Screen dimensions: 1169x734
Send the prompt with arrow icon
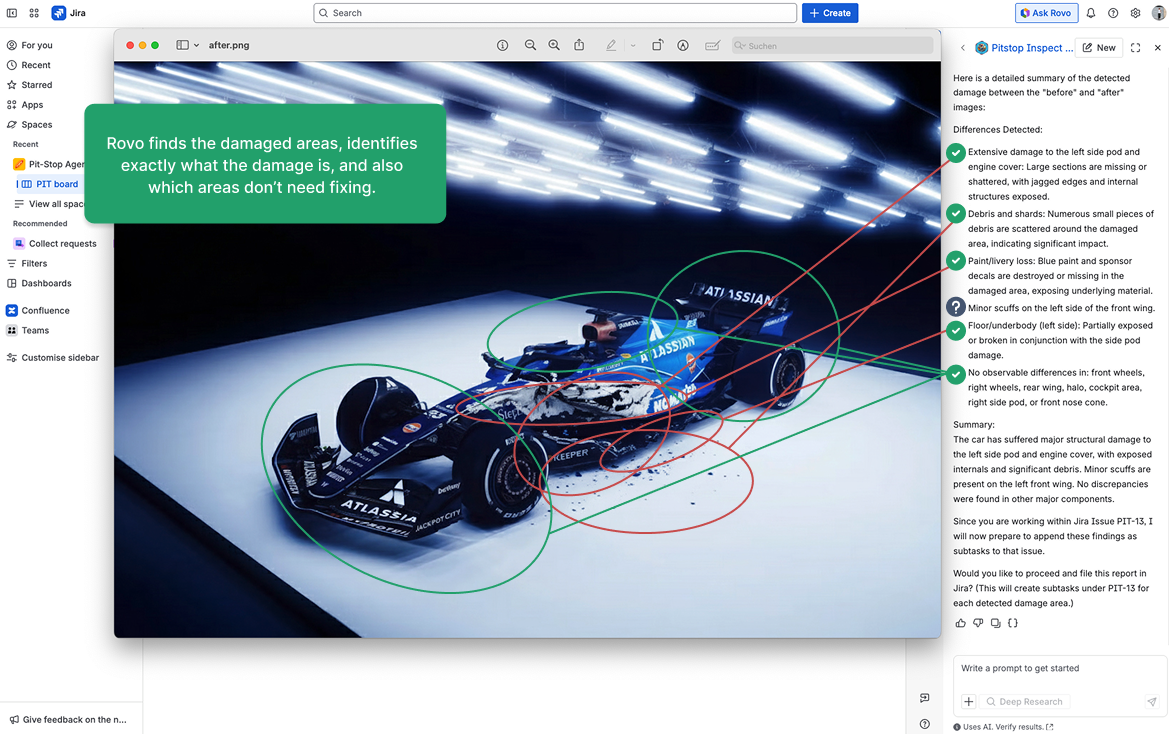[1152, 701]
